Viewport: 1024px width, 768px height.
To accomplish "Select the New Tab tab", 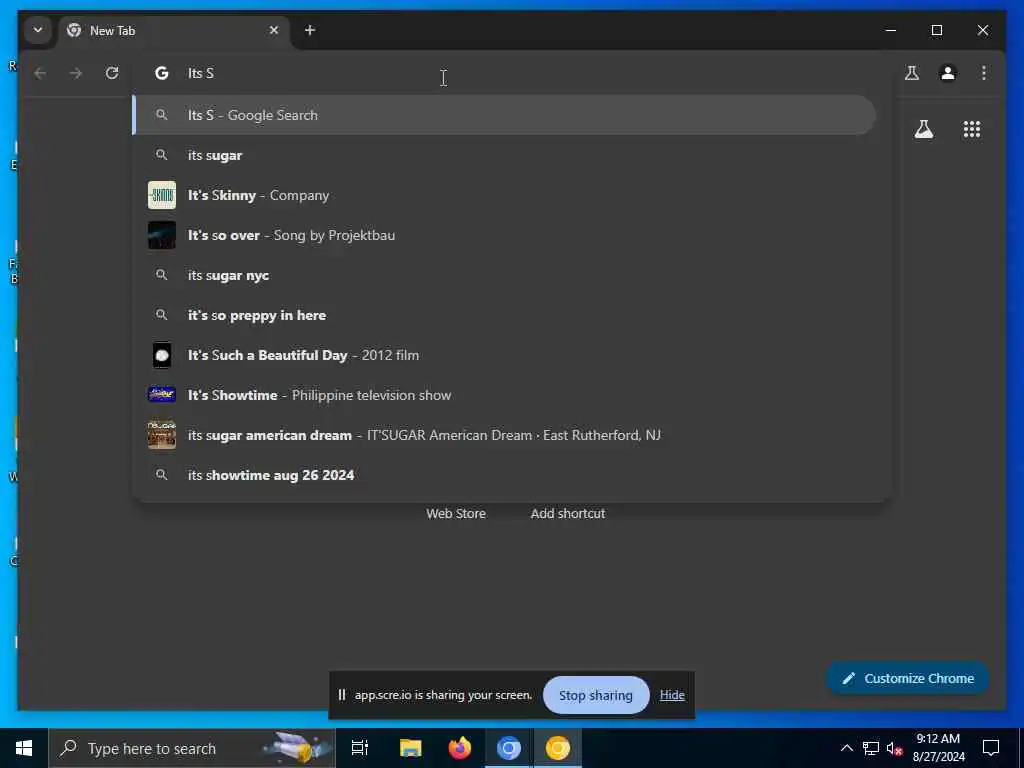I will click(x=174, y=31).
